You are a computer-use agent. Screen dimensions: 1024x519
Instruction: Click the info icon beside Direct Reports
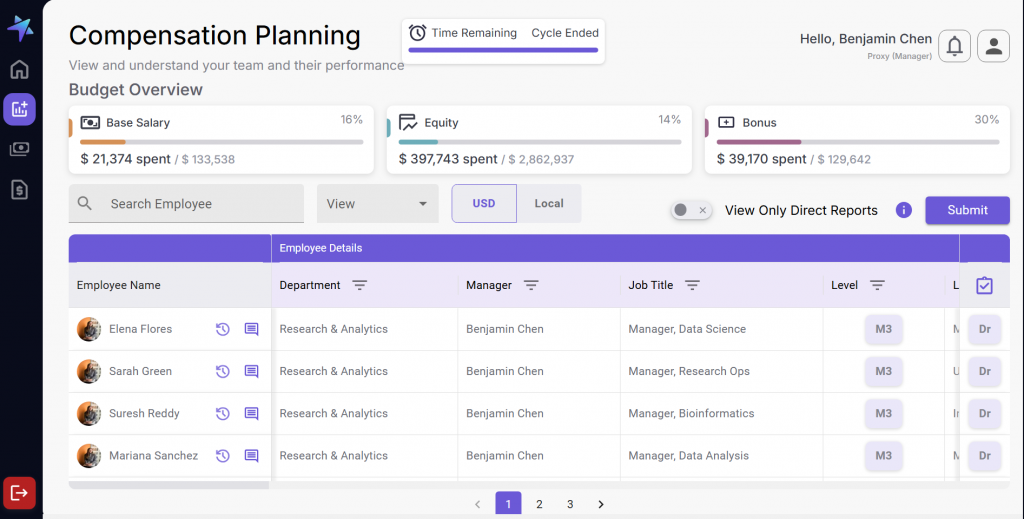904,210
